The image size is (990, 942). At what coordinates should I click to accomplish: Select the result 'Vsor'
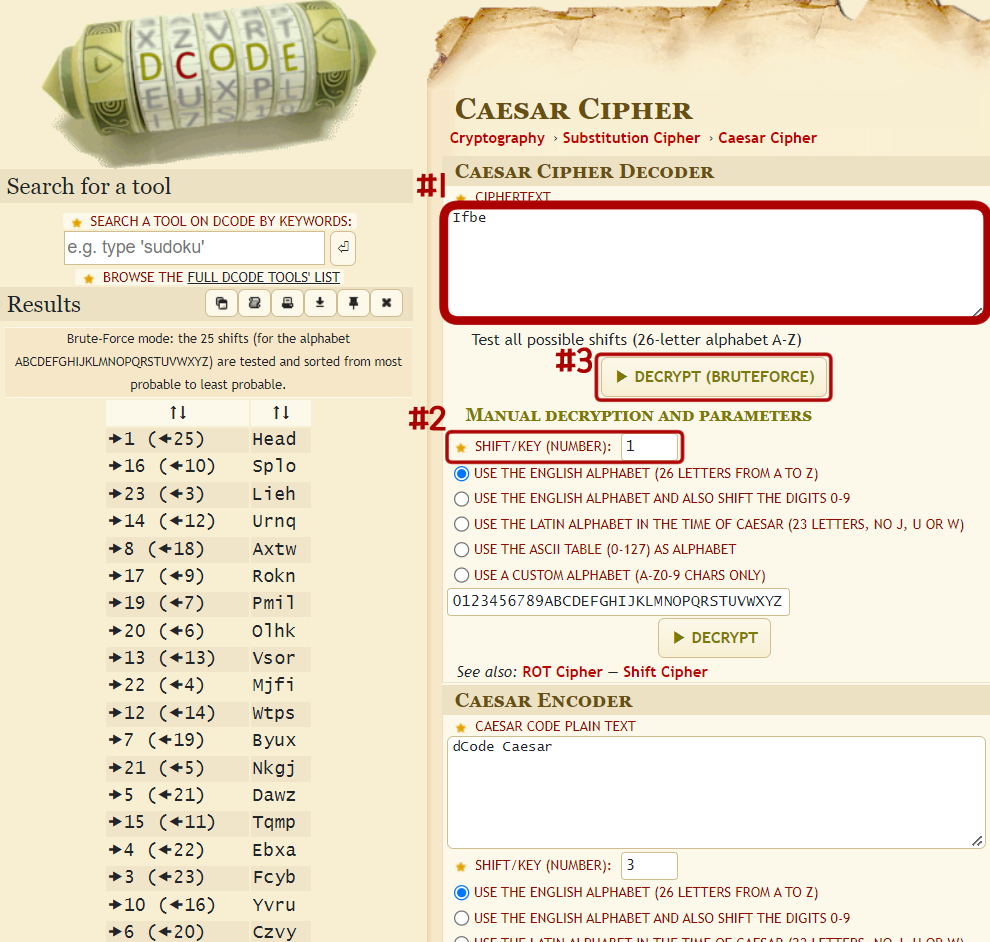click(x=274, y=659)
